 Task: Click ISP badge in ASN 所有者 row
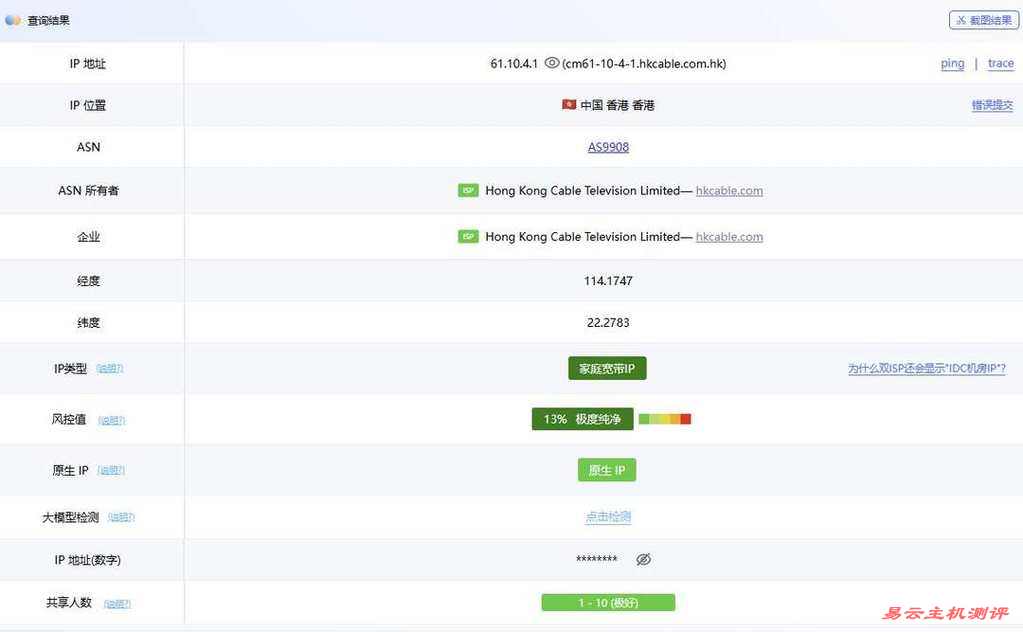[468, 190]
